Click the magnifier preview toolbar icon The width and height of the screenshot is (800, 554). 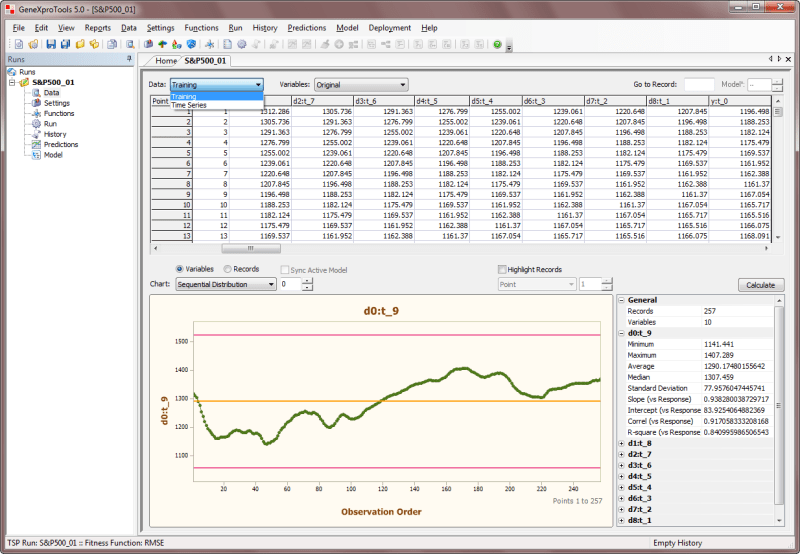coord(130,44)
